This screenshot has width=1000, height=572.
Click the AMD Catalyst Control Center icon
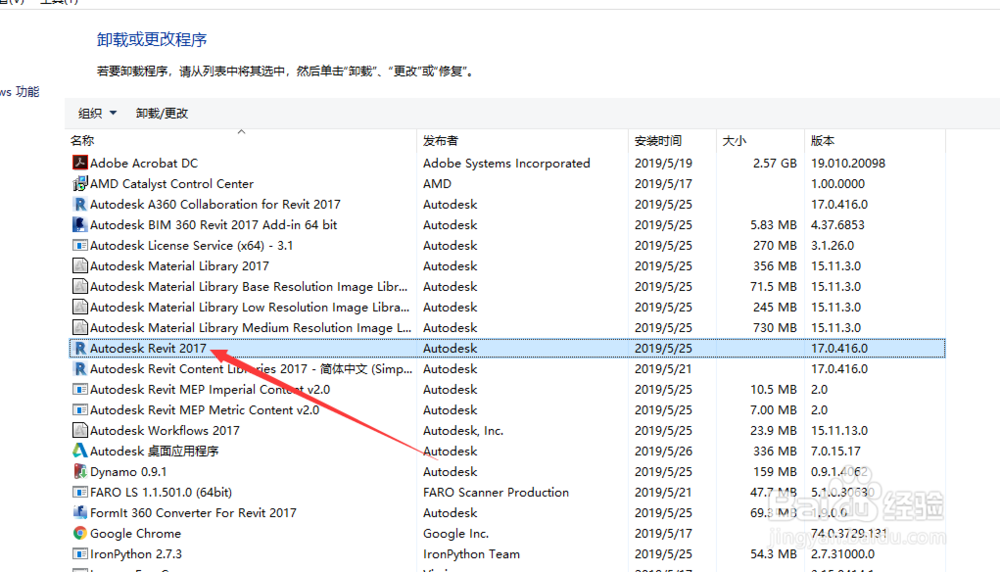[80, 184]
